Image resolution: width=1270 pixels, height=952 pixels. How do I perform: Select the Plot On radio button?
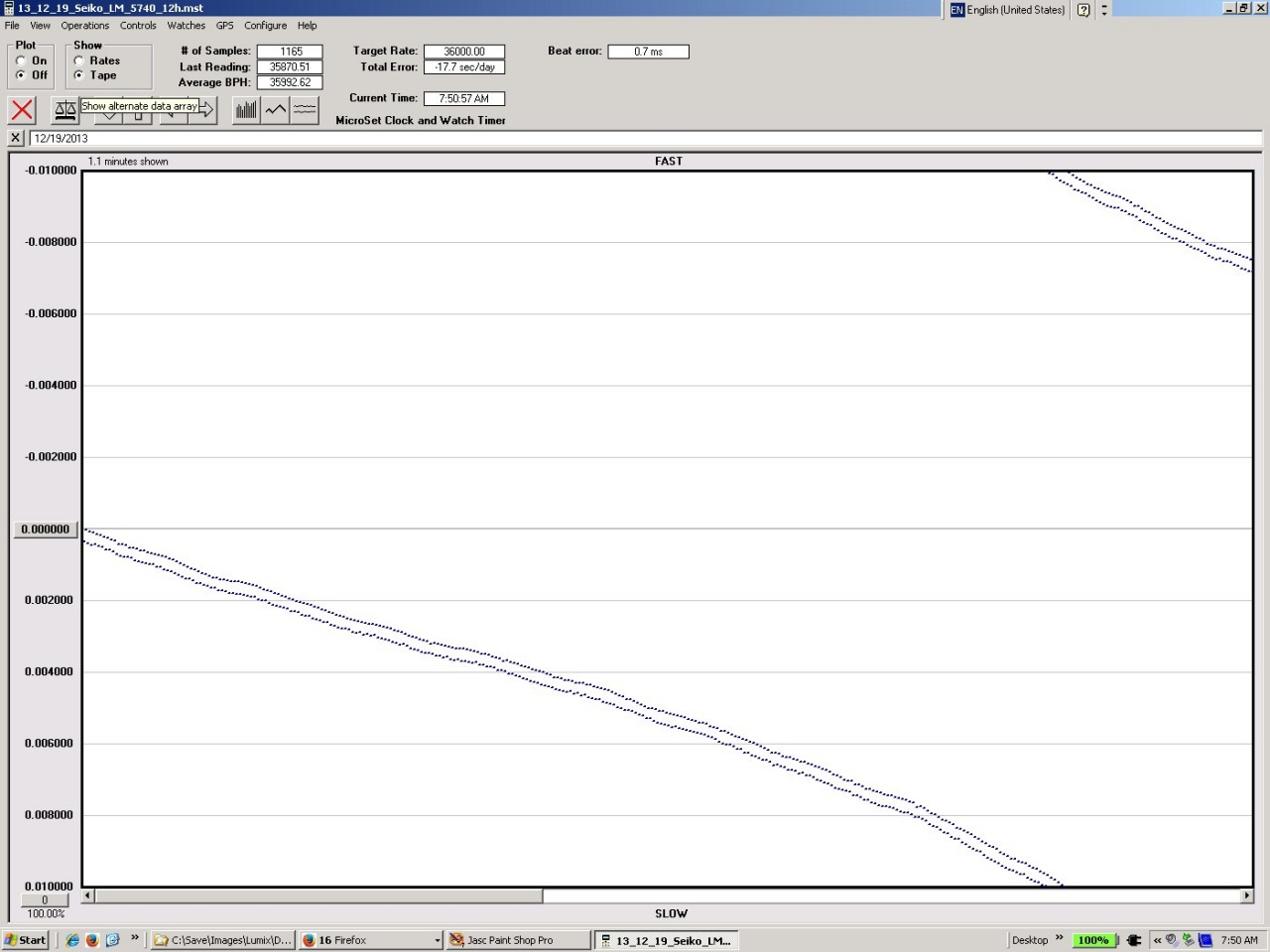tap(21, 60)
